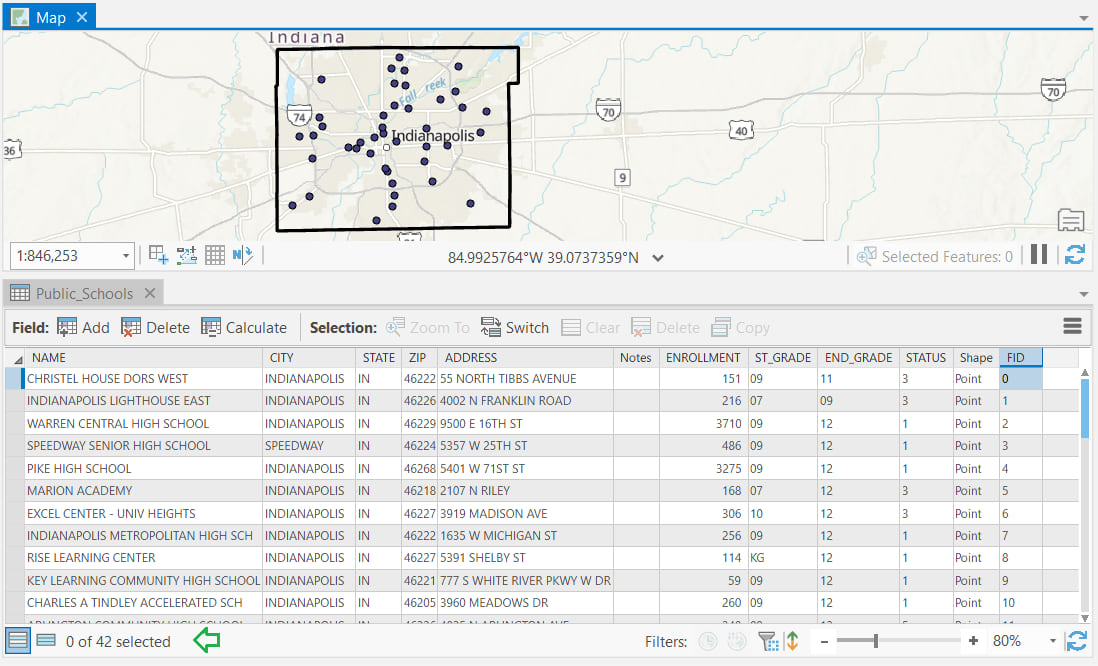This screenshot has height=666, width=1098.
Task: Open the table pane options arrow
Action: click(1084, 294)
